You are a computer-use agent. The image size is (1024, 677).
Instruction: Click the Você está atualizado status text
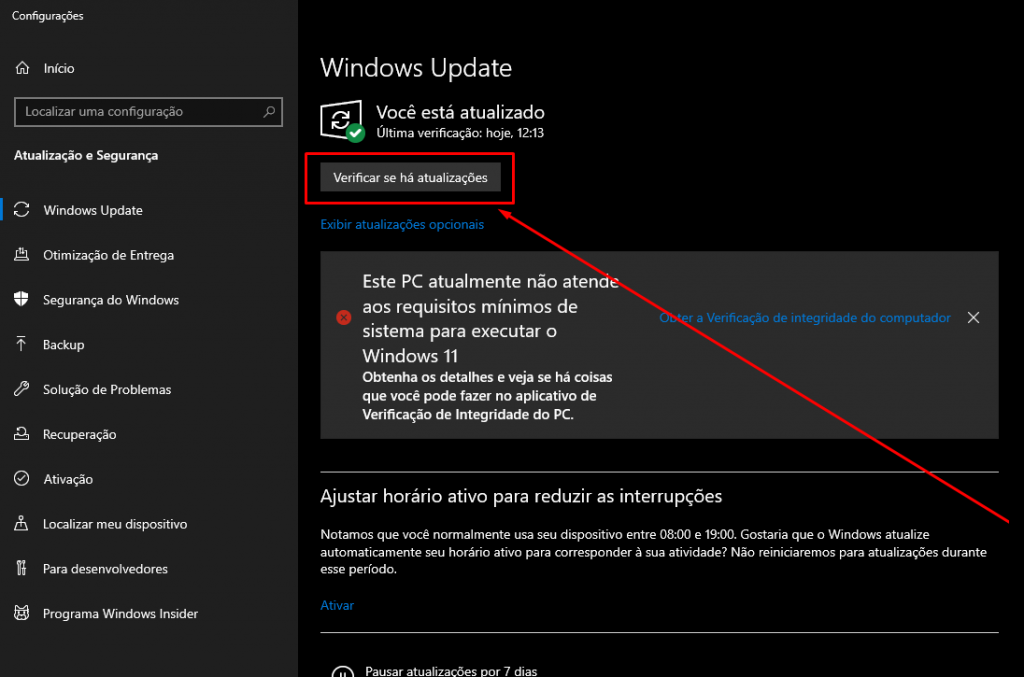(460, 112)
